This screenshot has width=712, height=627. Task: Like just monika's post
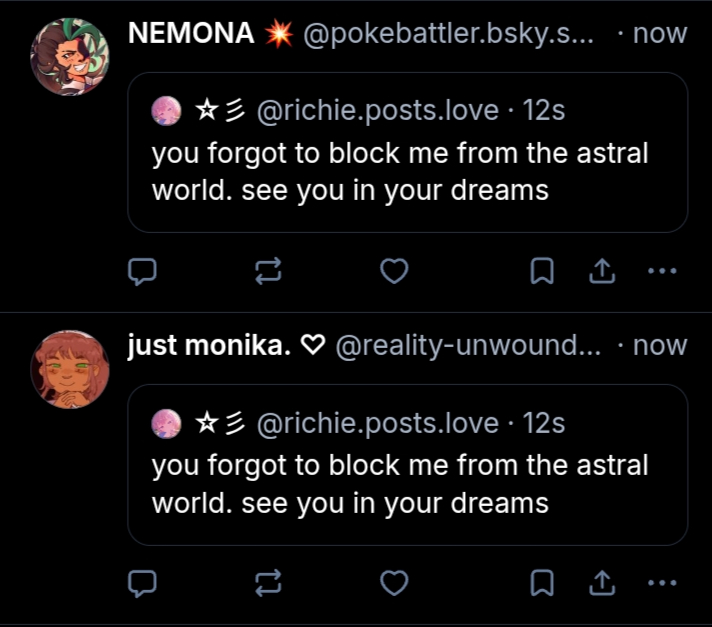click(x=395, y=582)
